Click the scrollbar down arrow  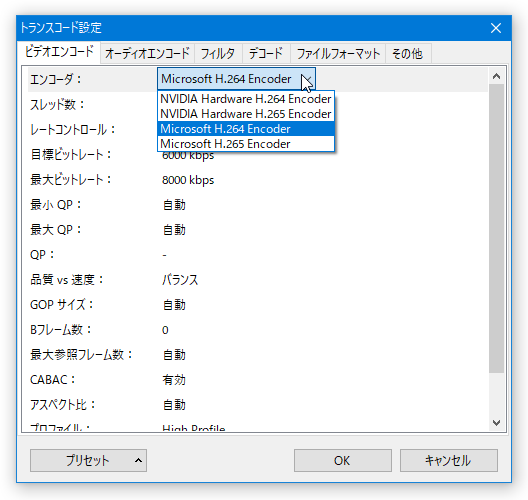click(496, 423)
